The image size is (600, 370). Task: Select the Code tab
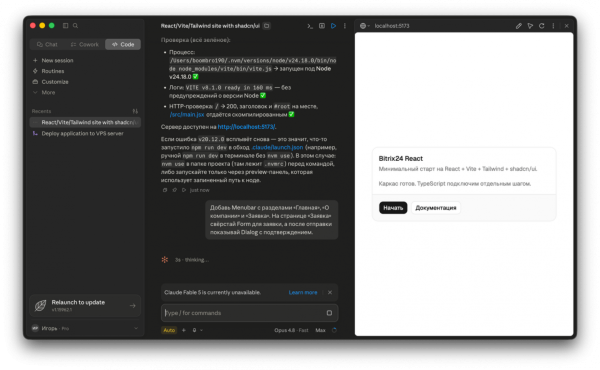[x=123, y=44]
